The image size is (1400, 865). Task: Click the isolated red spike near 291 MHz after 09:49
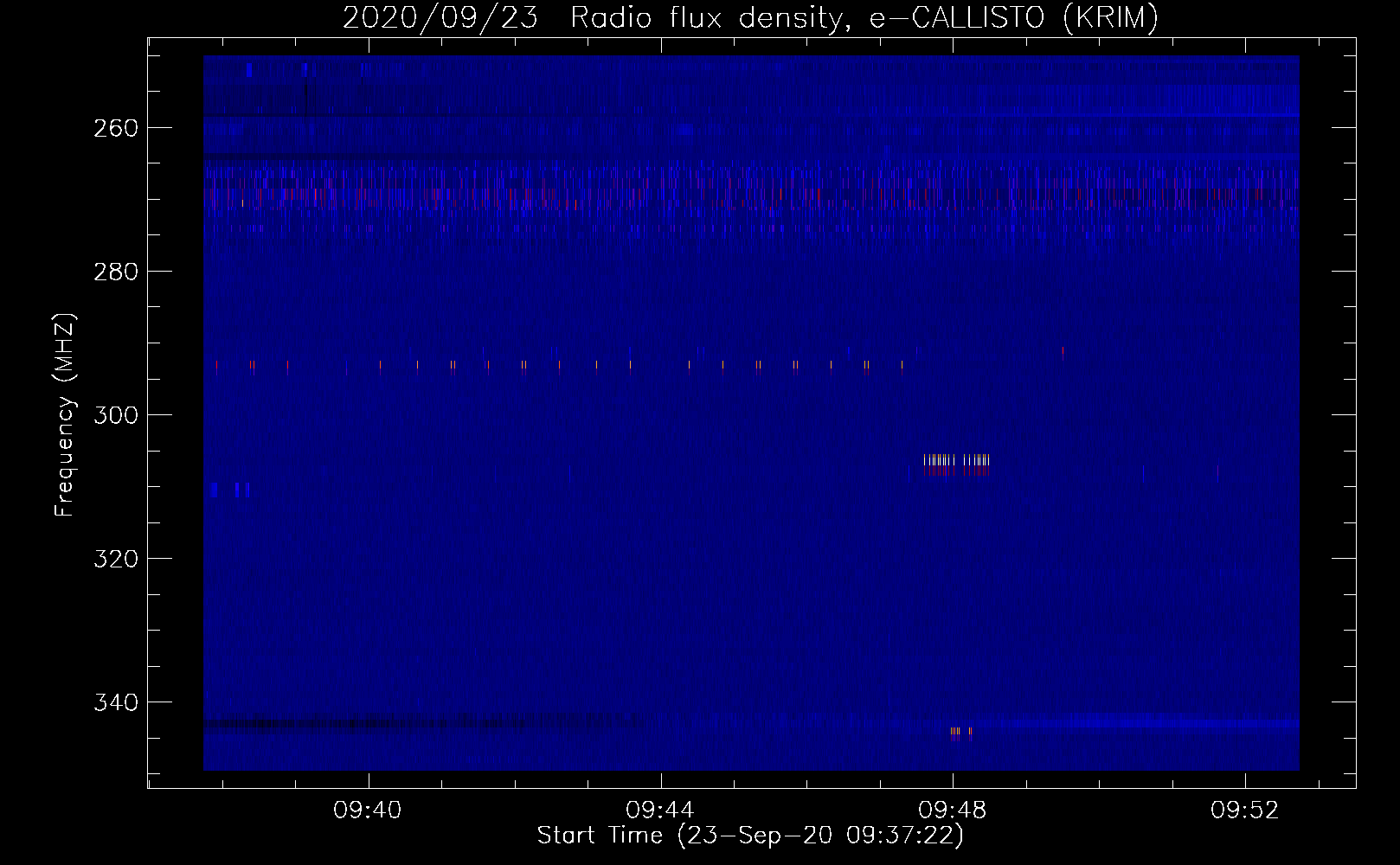(x=1063, y=352)
